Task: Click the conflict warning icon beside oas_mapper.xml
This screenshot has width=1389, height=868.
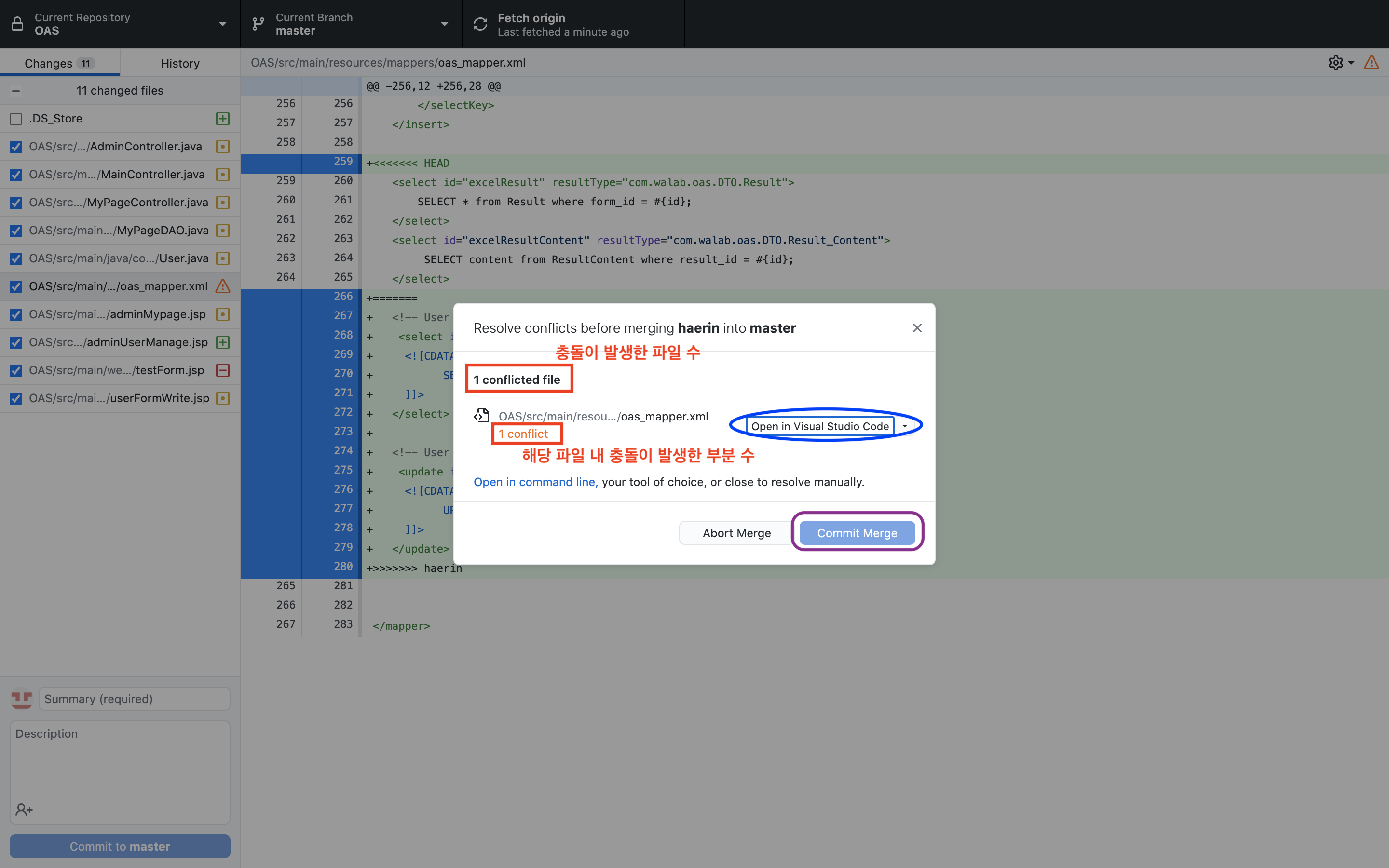Action: (x=223, y=286)
